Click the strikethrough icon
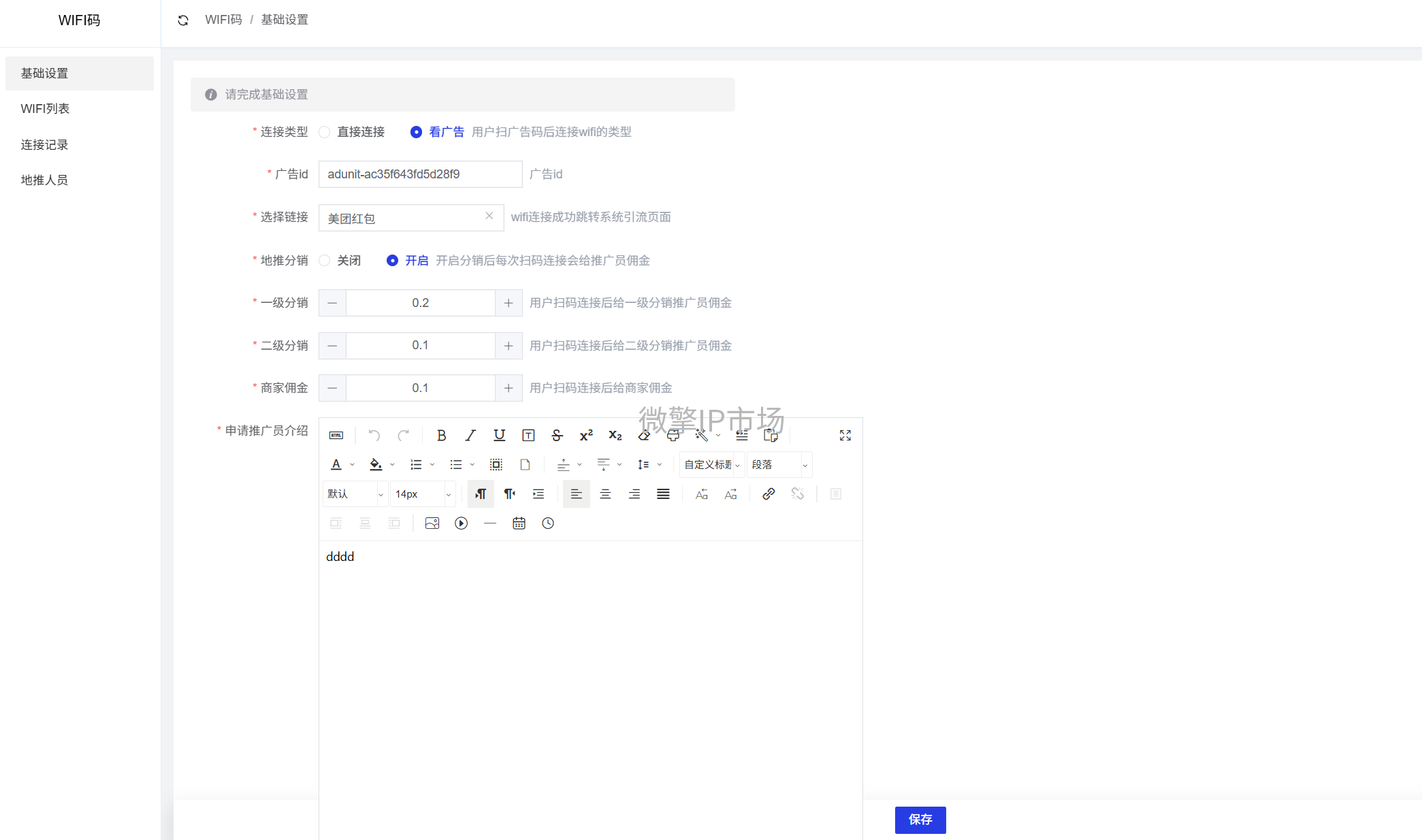1422x840 pixels. click(557, 436)
